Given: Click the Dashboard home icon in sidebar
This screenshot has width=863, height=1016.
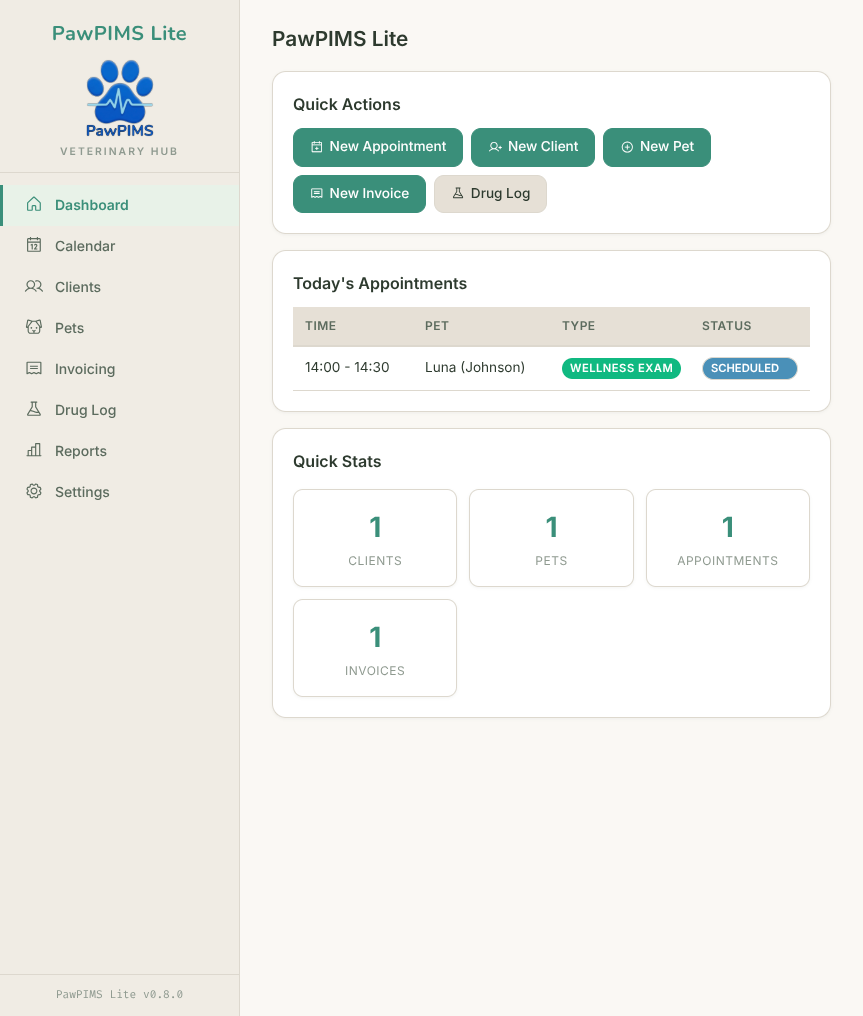Looking at the screenshot, I should [34, 205].
